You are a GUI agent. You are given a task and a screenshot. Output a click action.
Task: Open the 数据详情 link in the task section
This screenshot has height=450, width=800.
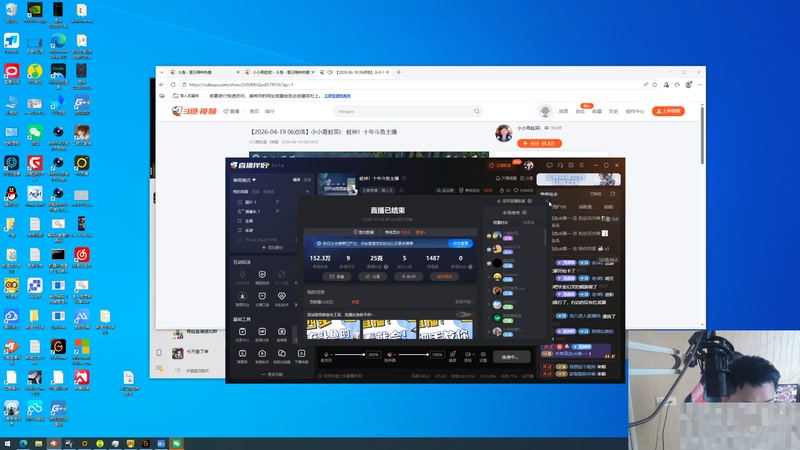point(463,302)
